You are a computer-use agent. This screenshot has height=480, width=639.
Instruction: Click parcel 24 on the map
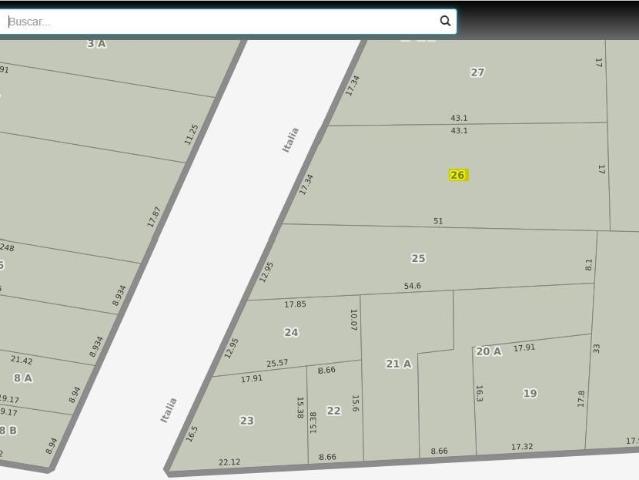pyautogui.click(x=291, y=332)
